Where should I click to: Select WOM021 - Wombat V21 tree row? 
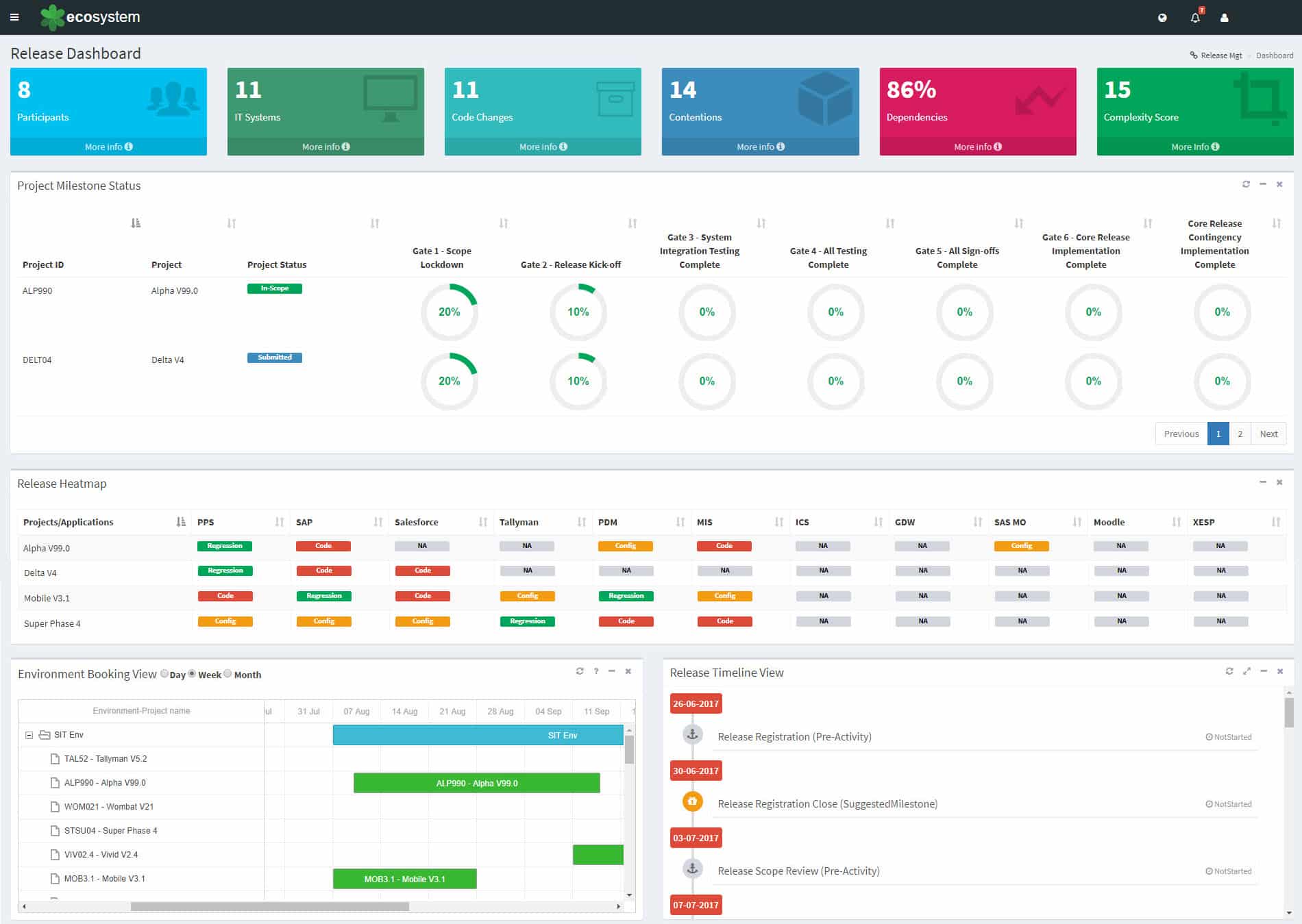click(141, 807)
